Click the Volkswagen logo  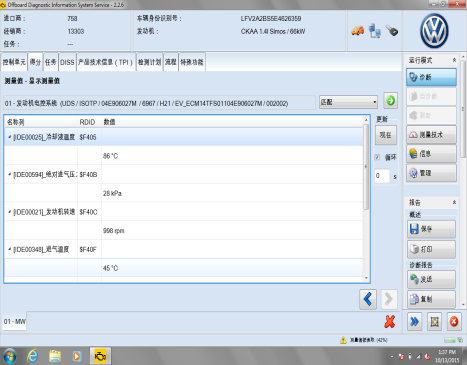[x=434, y=31]
